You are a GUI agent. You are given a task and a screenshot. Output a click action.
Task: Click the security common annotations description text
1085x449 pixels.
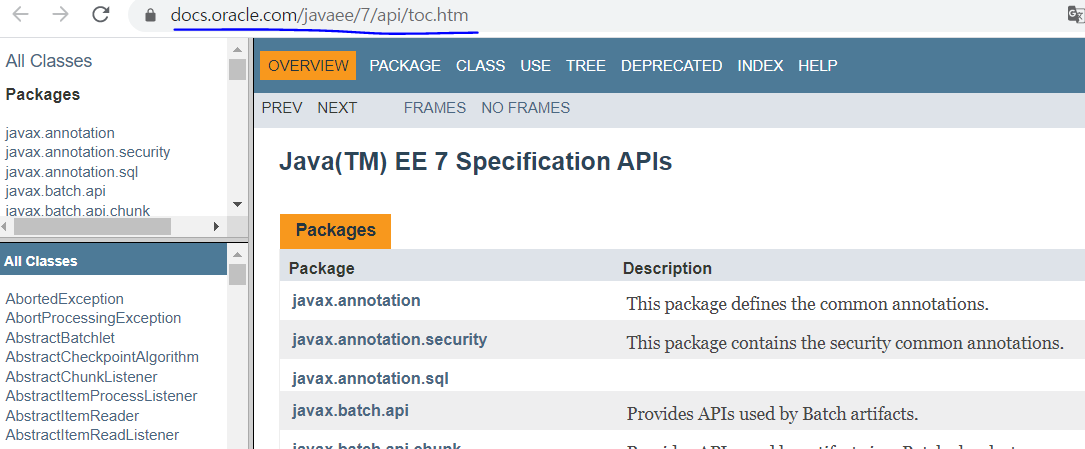click(845, 343)
